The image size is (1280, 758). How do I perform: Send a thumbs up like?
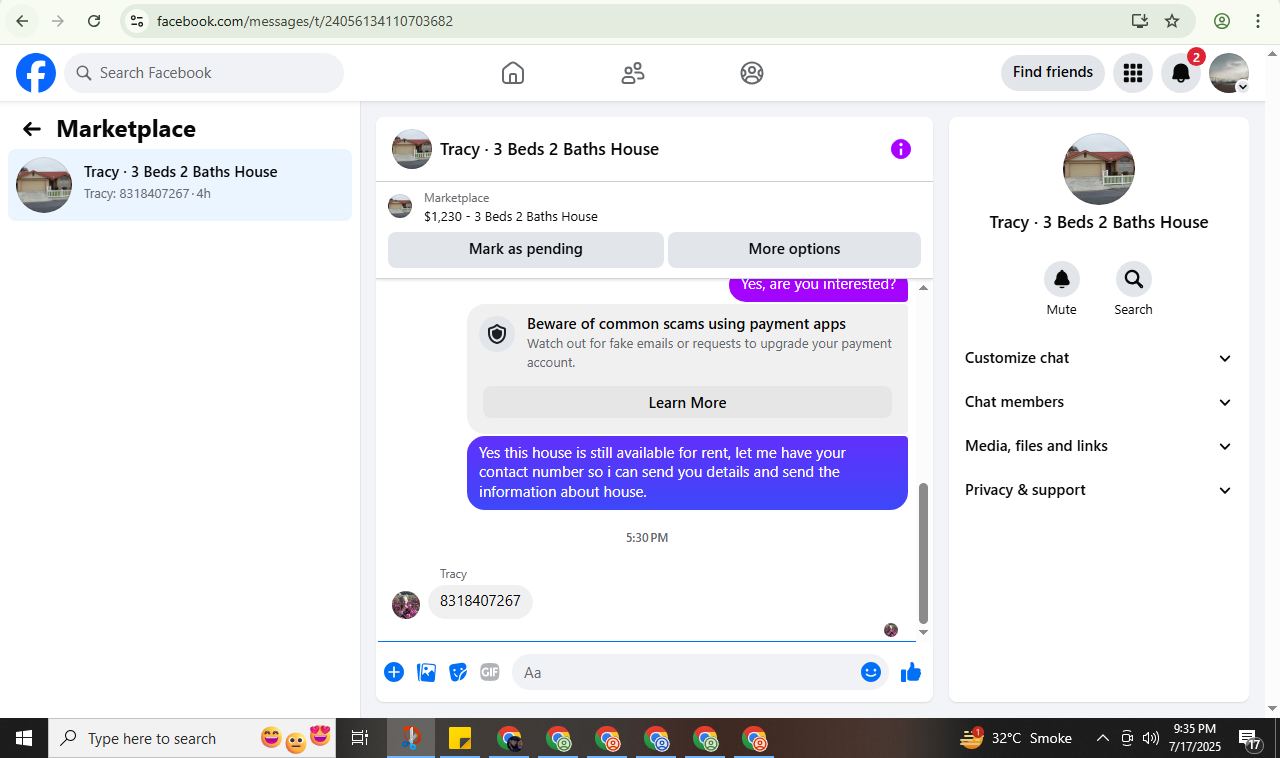(911, 672)
